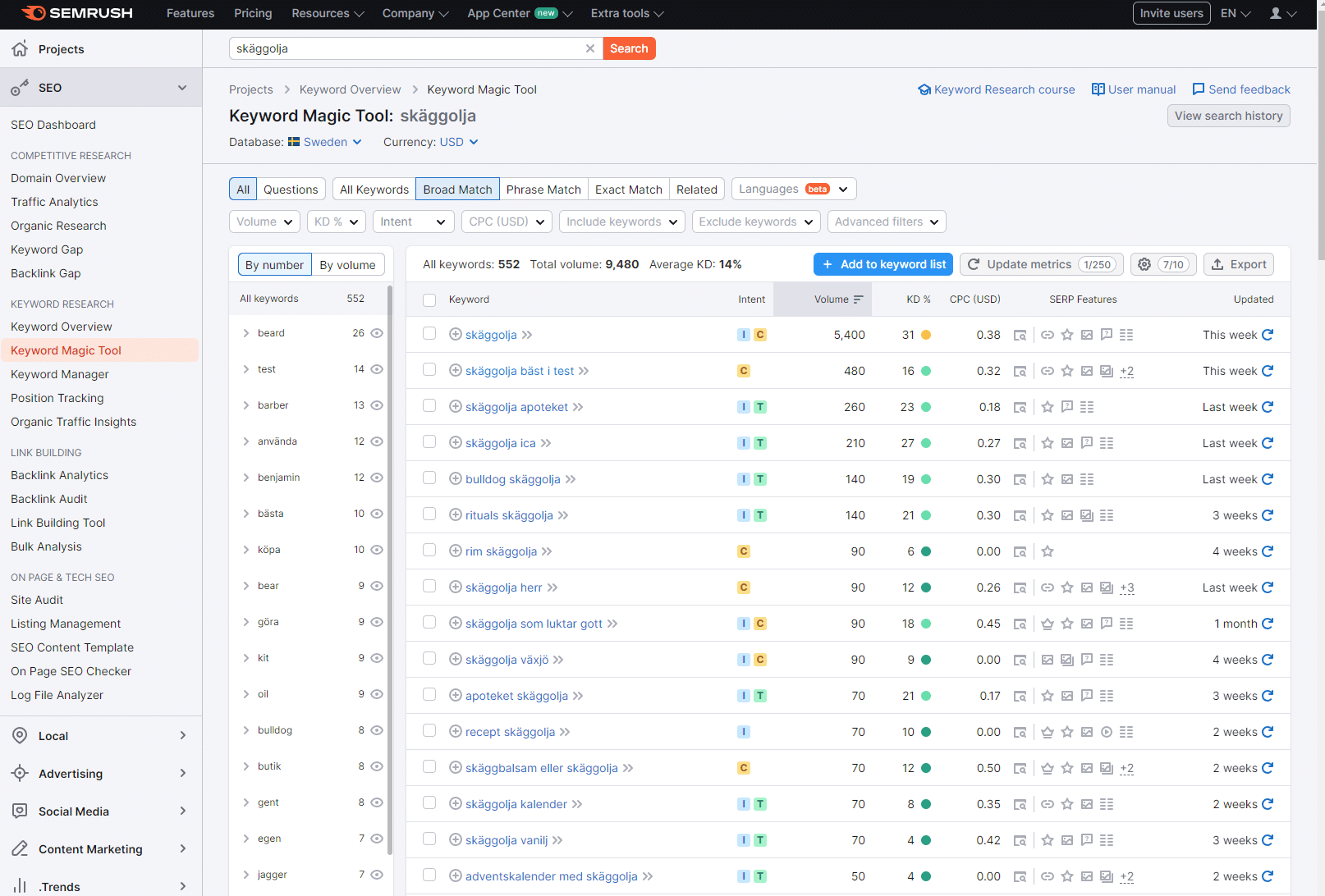View SERP for bulldog skäggolja row
Image resolution: width=1325 pixels, height=896 pixels.
(1020, 479)
